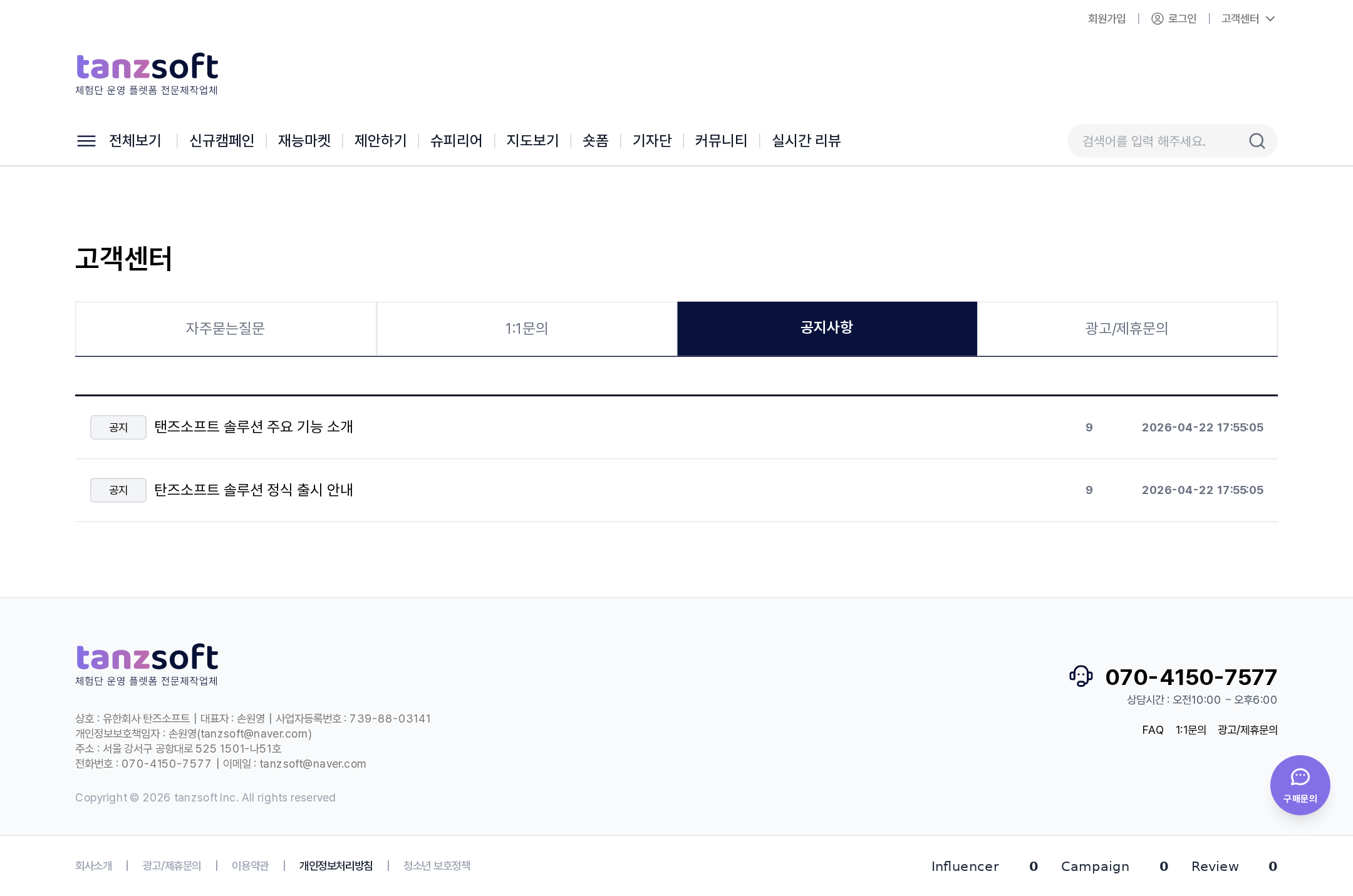Go to 실시간 리뷰
Viewport: 1353px width, 896px height.
point(806,141)
